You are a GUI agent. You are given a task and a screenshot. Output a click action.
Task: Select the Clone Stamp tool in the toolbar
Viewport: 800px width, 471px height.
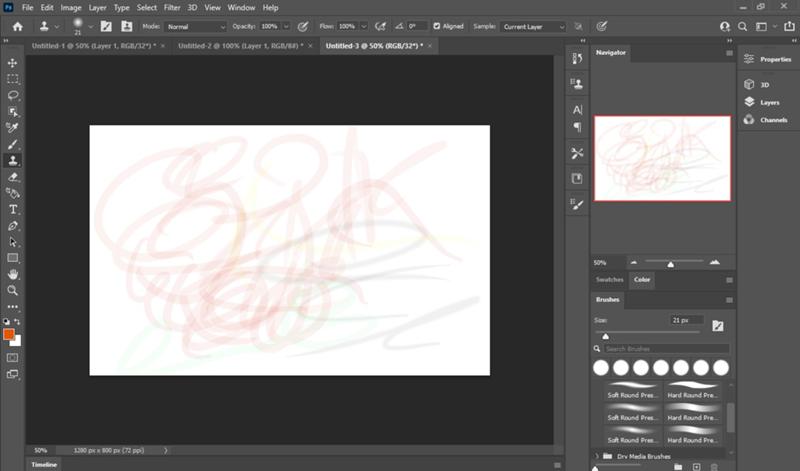pyautogui.click(x=13, y=161)
